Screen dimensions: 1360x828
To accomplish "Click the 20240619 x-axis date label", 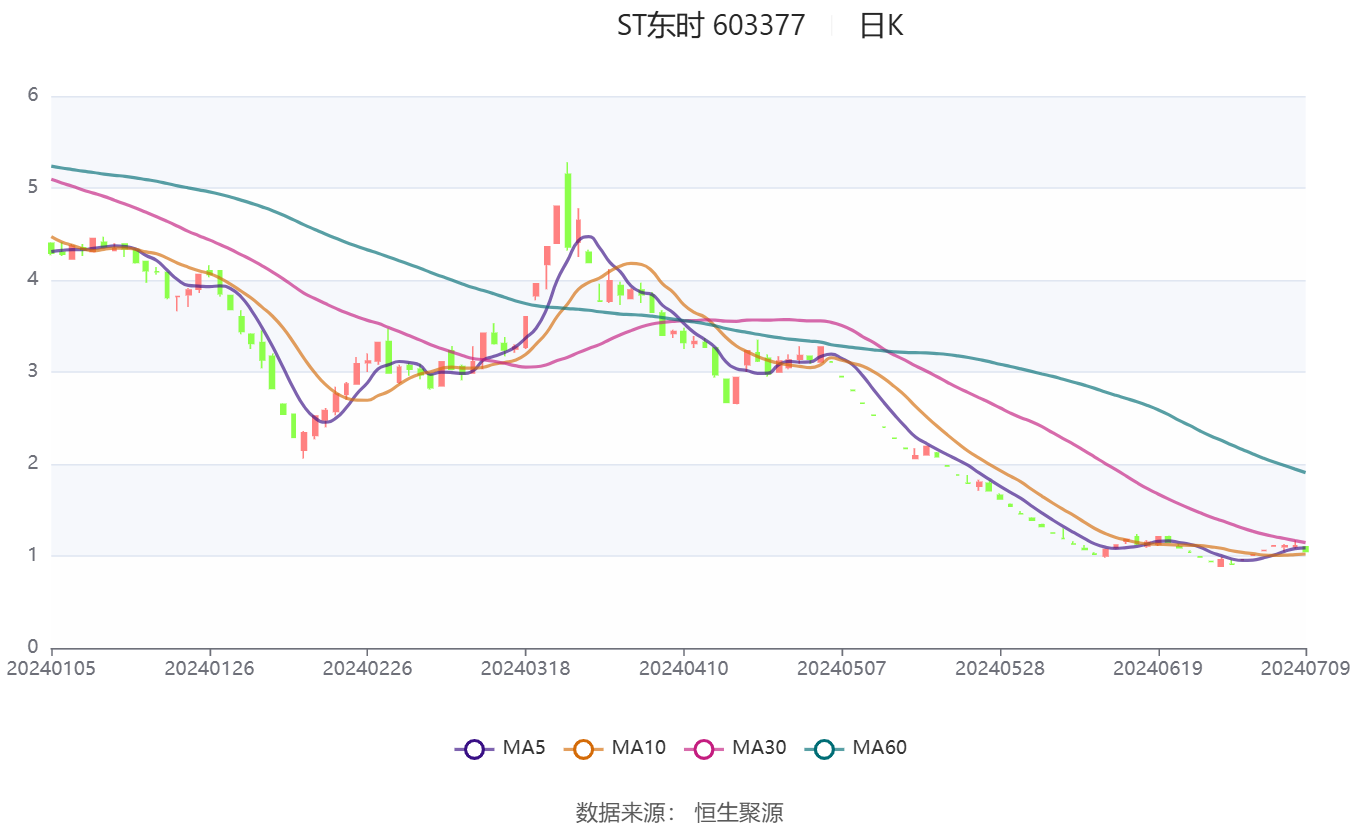I will [1158, 668].
